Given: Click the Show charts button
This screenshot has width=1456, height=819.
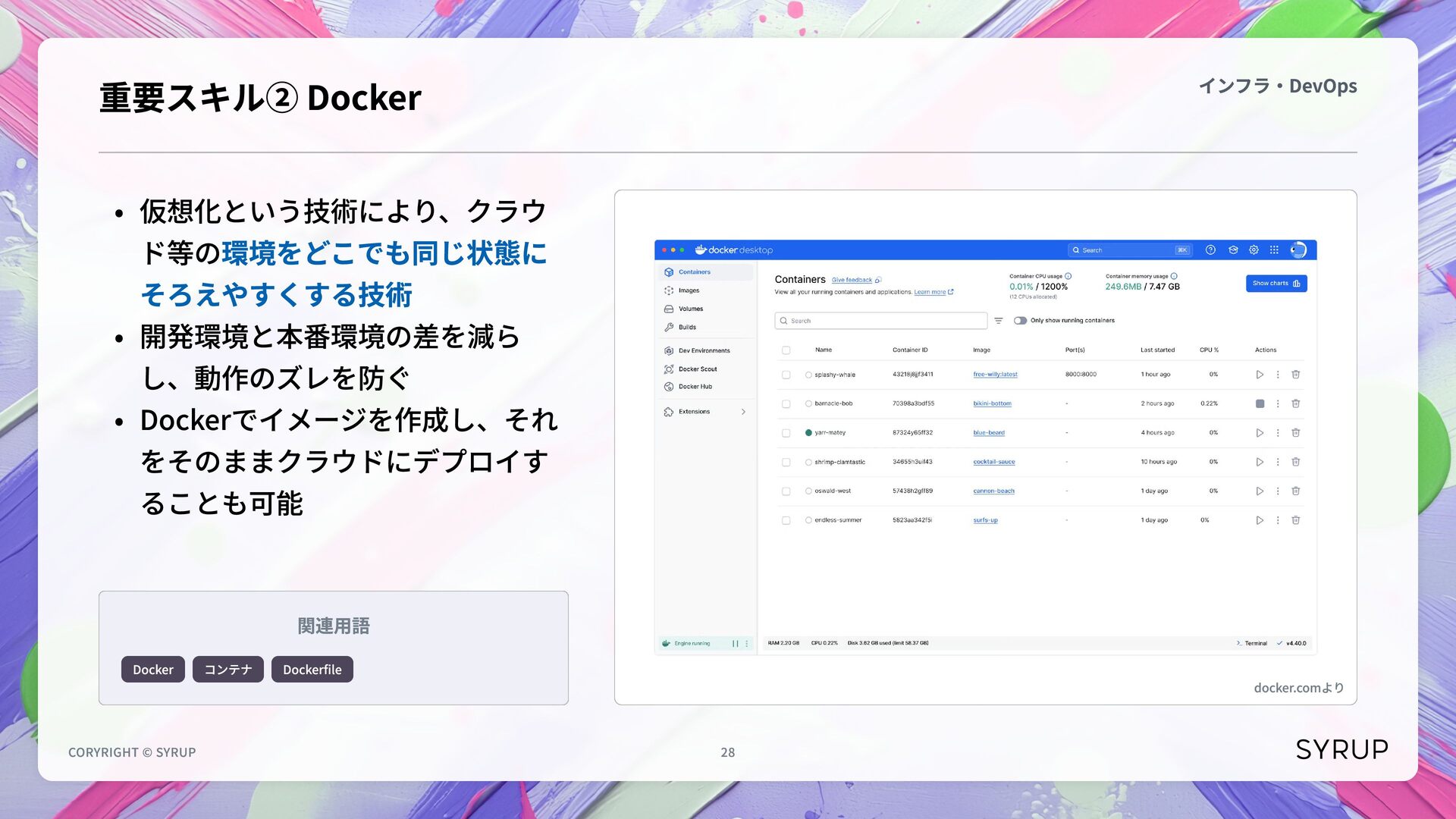Looking at the screenshot, I should pos(1276,284).
